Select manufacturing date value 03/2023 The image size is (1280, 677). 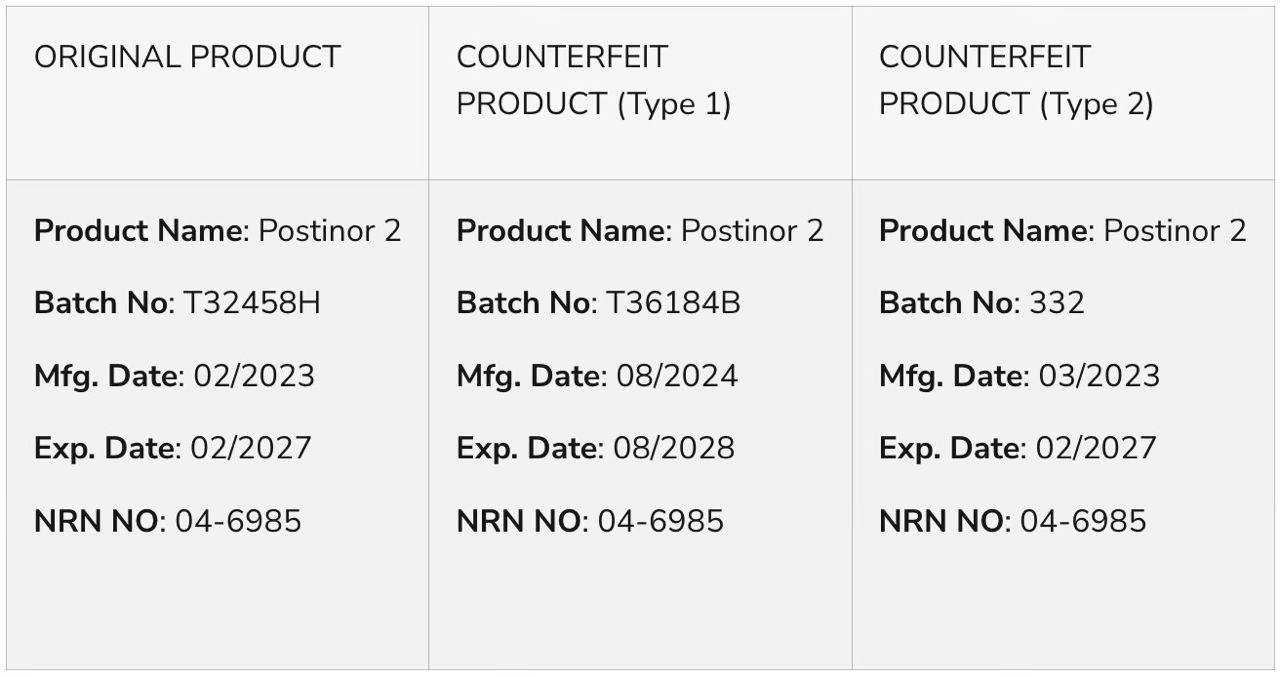click(x=1099, y=376)
